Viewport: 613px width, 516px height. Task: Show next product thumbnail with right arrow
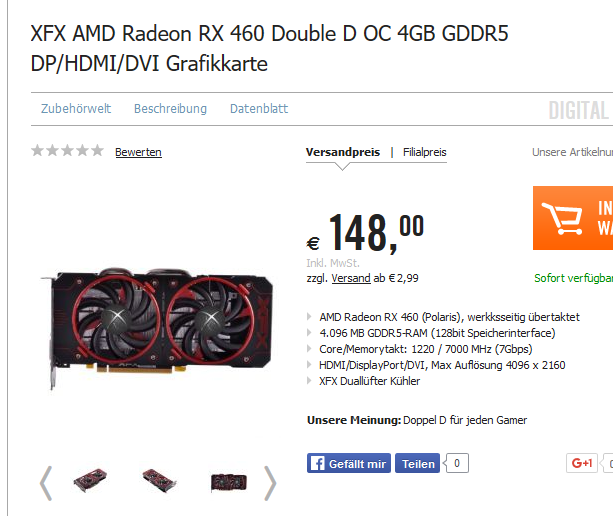(270, 483)
